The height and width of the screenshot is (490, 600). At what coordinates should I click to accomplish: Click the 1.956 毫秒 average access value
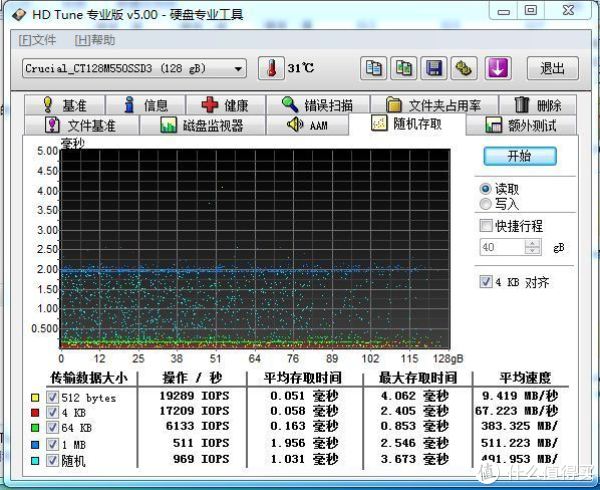(x=304, y=443)
